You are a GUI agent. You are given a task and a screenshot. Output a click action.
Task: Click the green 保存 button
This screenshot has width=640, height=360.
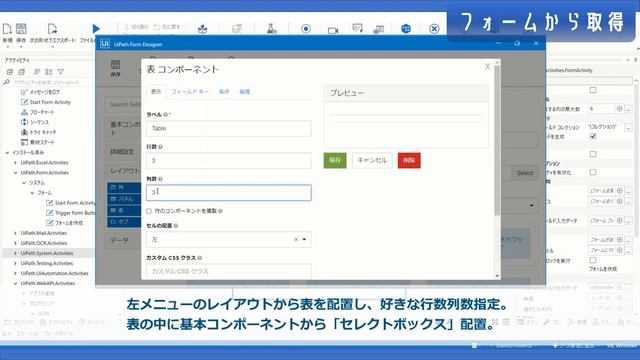[x=335, y=160]
